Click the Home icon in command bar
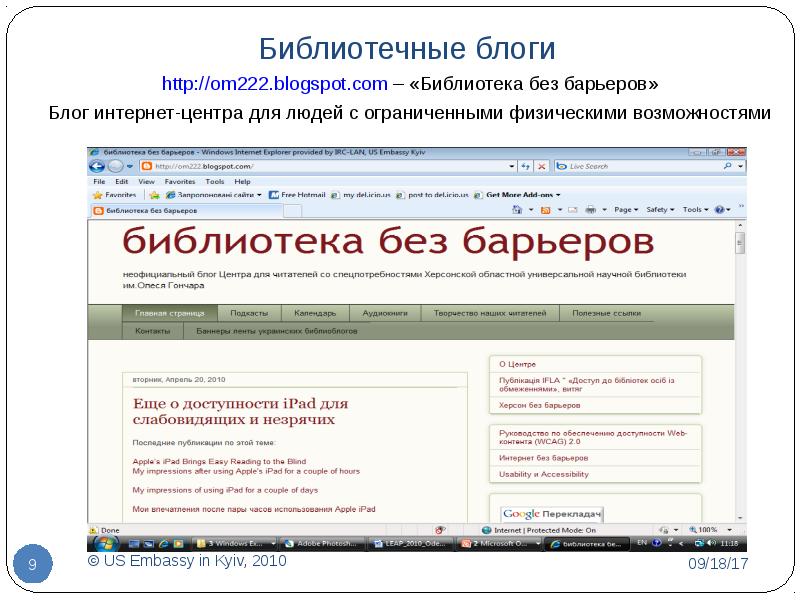The width and height of the screenshot is (800, 600). click(518, 210)
